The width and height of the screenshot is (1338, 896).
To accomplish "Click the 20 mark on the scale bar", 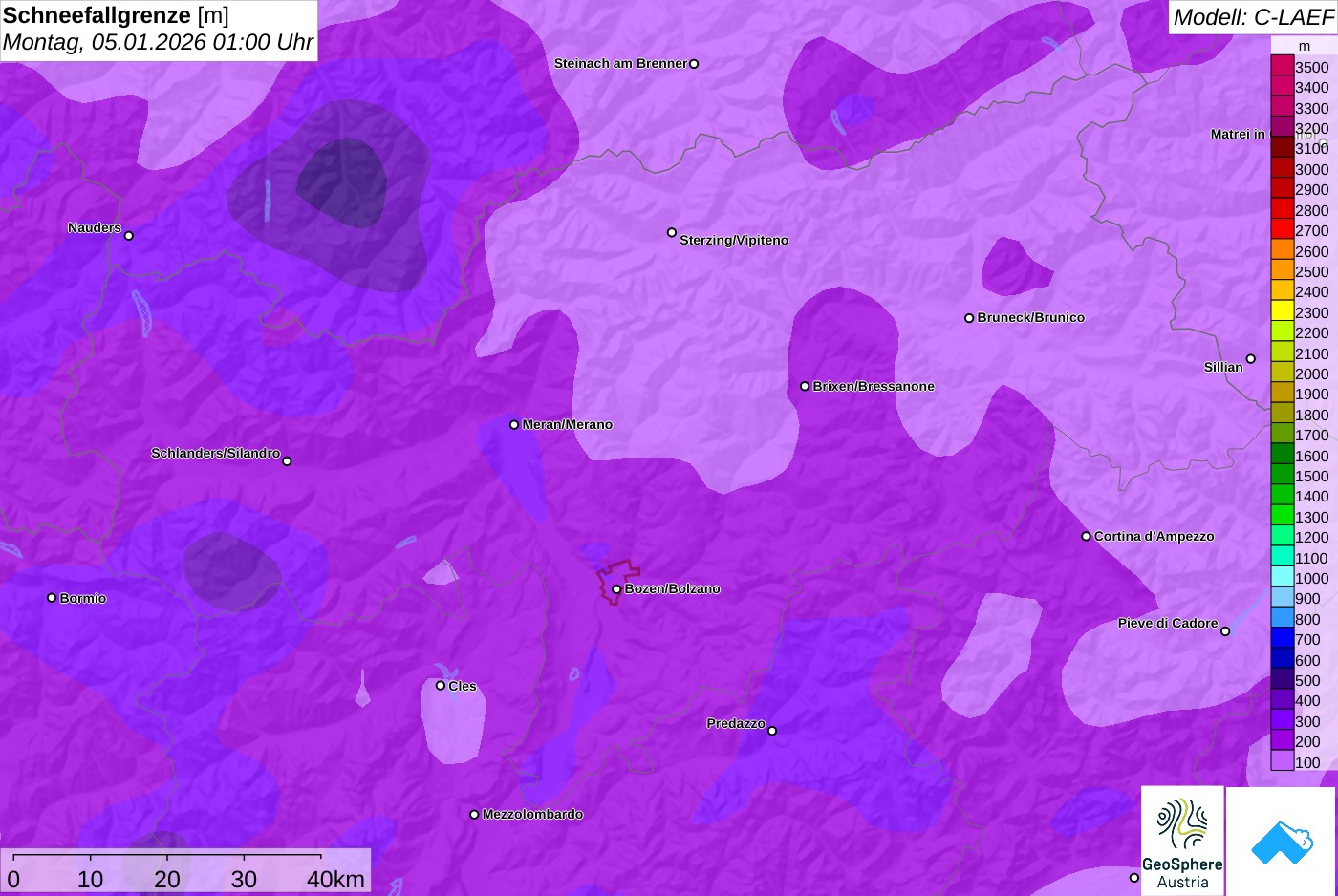I will click(x=167, y=880).
